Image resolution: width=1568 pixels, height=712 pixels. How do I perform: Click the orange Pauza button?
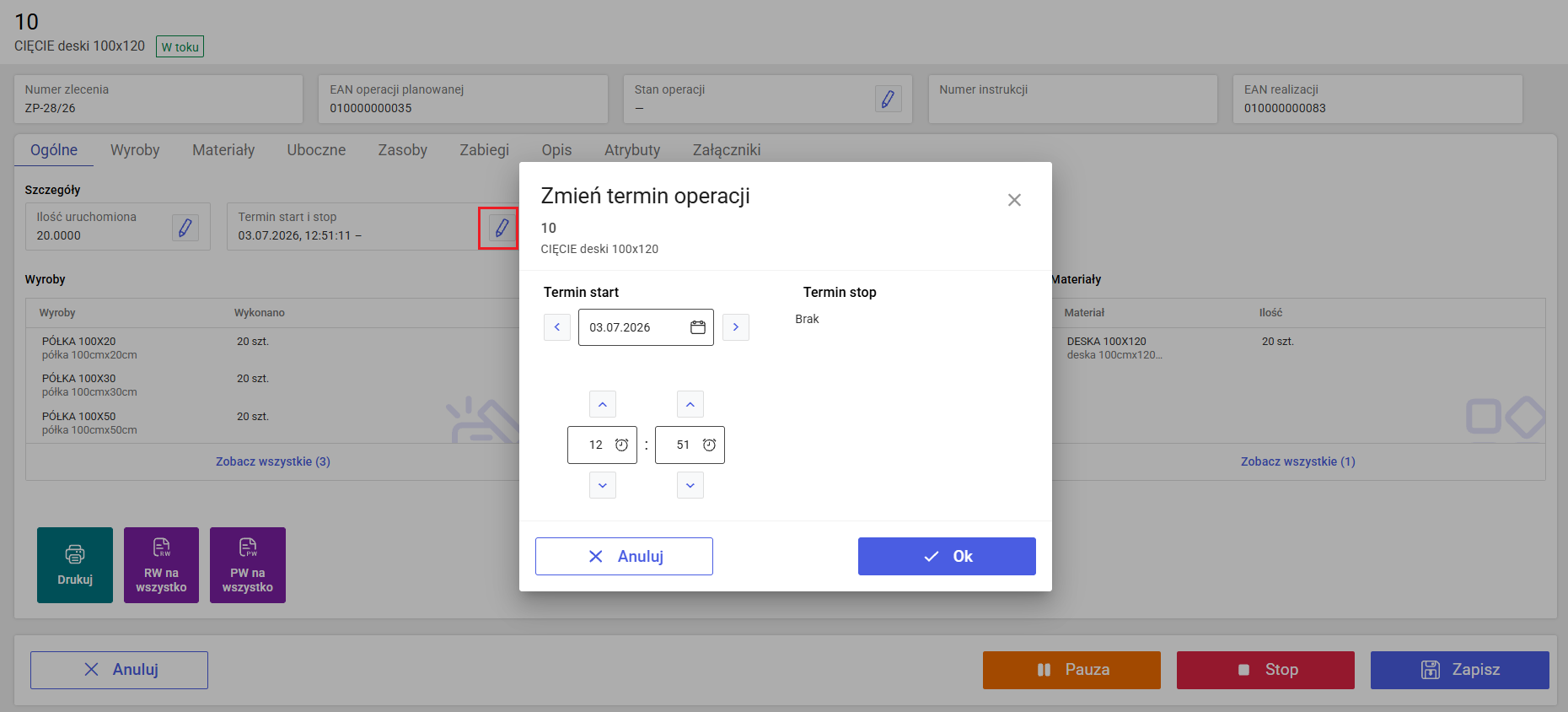click(1071, 670)
